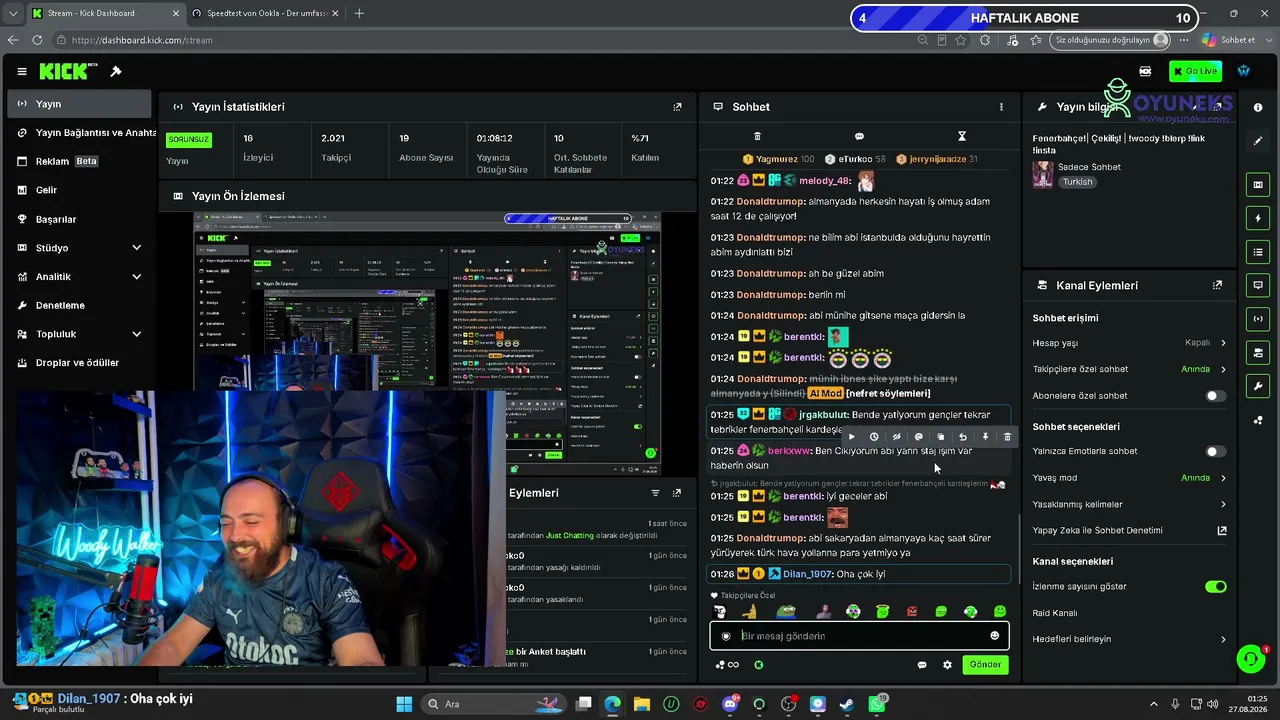Click the list icon in right sidebar
This screenshot has height=720, width=1280.
(1258, 252)
